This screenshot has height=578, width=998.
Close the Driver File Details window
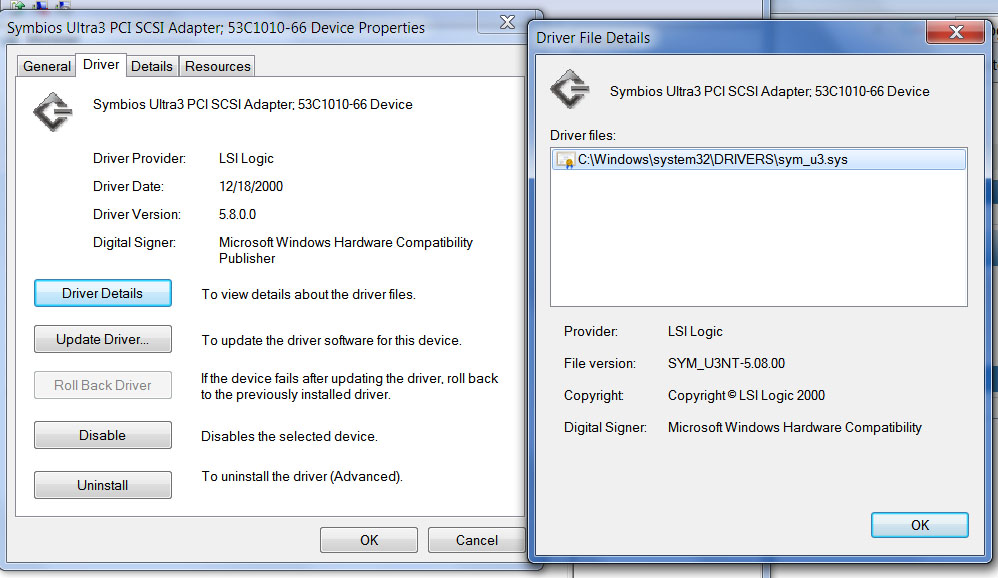click(955, 32)
